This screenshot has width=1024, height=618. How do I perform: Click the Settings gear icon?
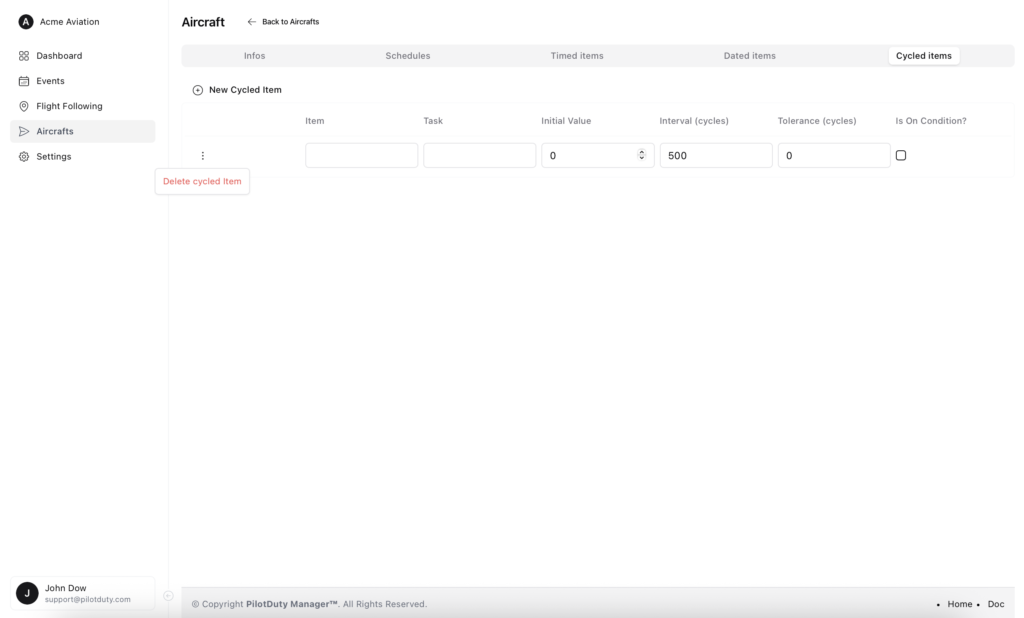tap(24, 156)
